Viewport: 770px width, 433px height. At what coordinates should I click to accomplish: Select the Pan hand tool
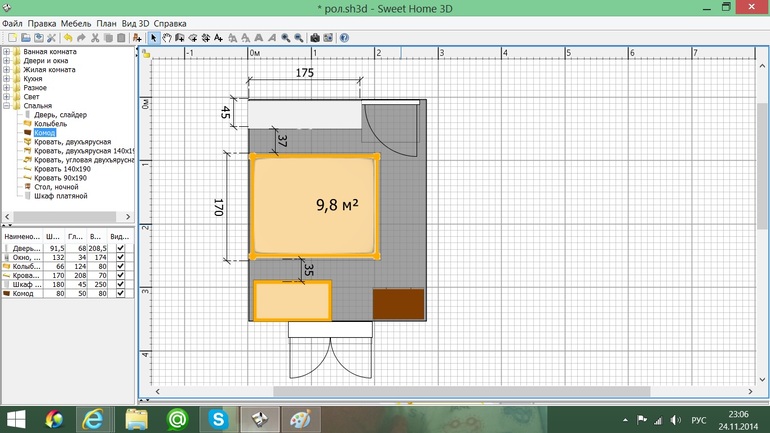[167, 38]
